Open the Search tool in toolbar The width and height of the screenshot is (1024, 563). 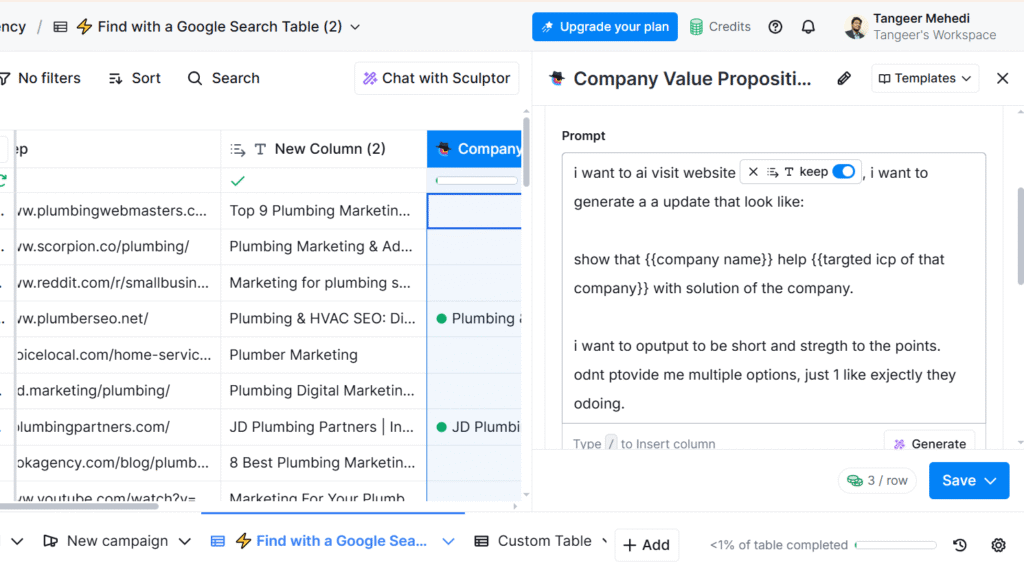[223, 78]
